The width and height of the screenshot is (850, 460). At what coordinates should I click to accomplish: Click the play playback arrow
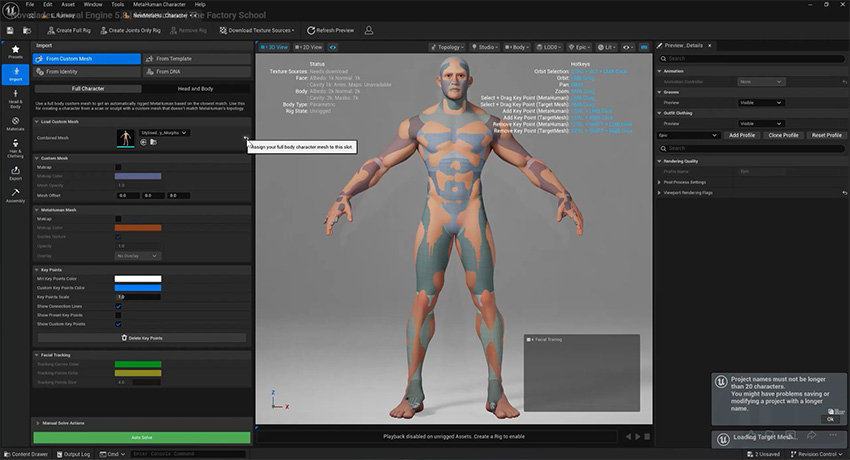(638, 436)
